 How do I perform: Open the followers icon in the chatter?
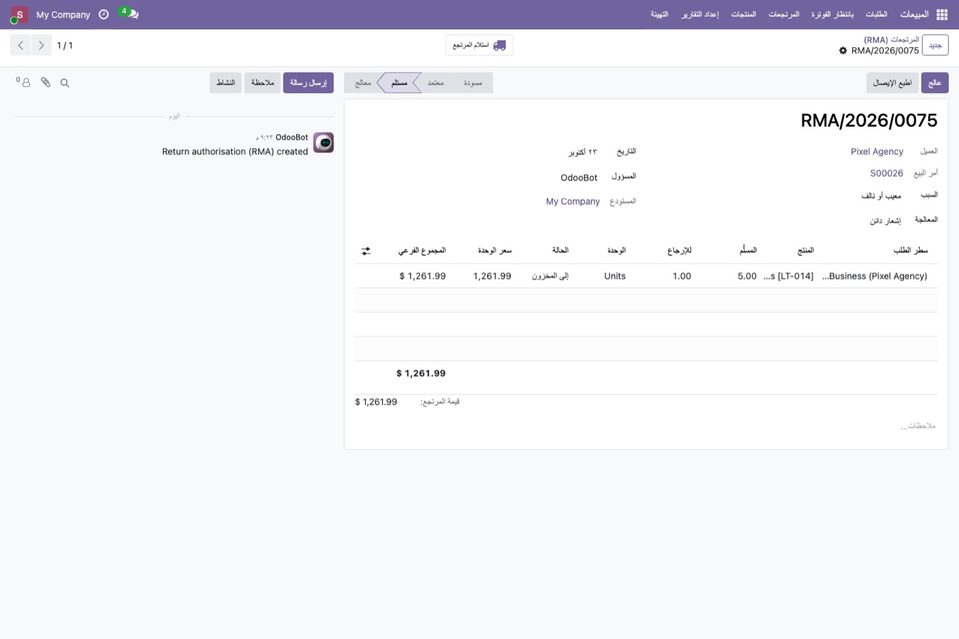23,82
